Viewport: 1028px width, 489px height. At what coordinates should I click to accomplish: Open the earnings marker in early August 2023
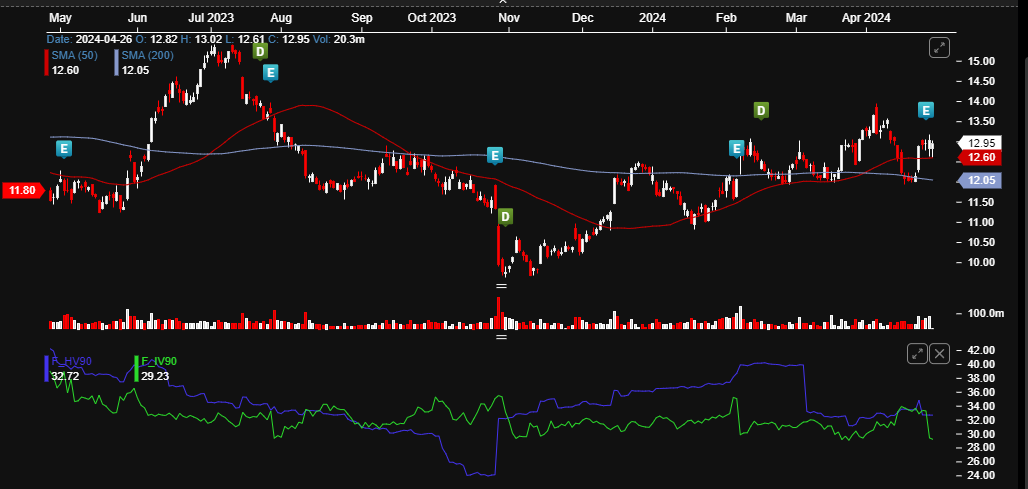pyautogui.click(x=270, y=73)
